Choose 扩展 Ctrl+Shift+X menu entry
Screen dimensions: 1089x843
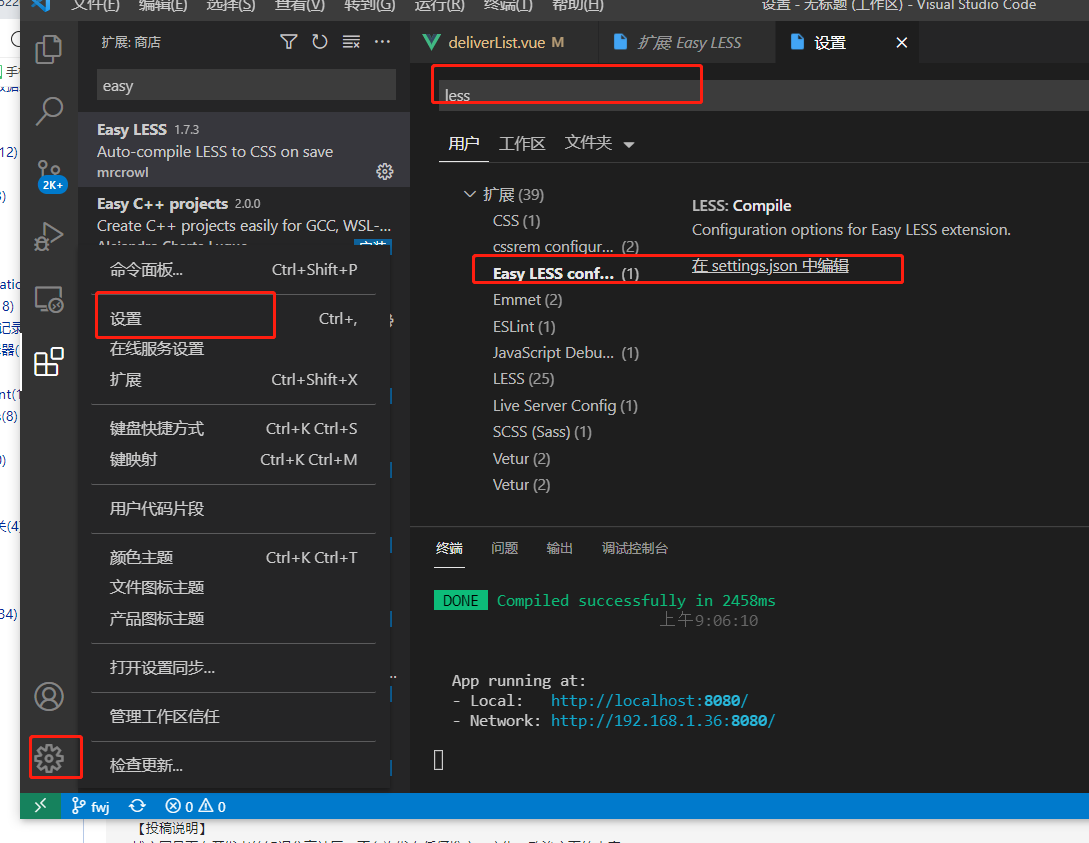[x=233, y=380]
